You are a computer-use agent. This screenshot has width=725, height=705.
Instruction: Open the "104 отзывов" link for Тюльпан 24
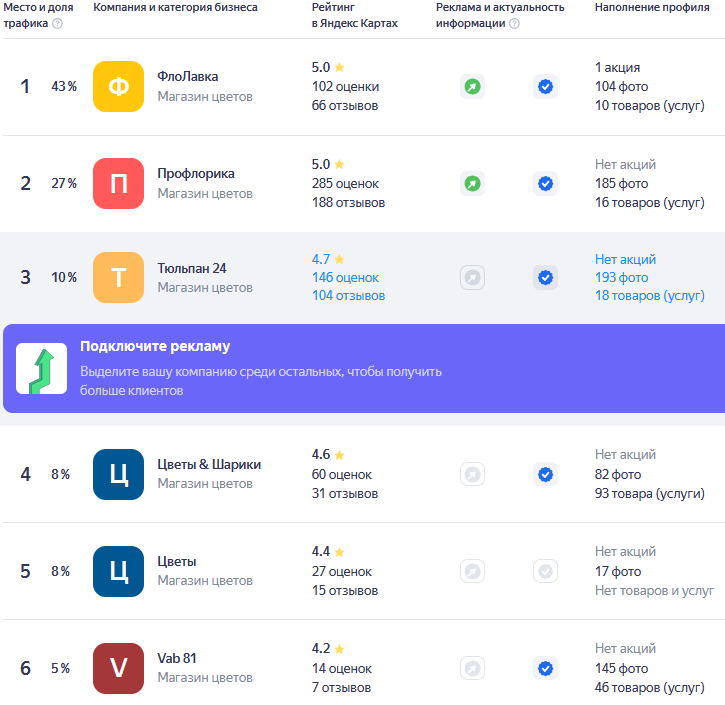pyautogui.click(x=348, y=296)
